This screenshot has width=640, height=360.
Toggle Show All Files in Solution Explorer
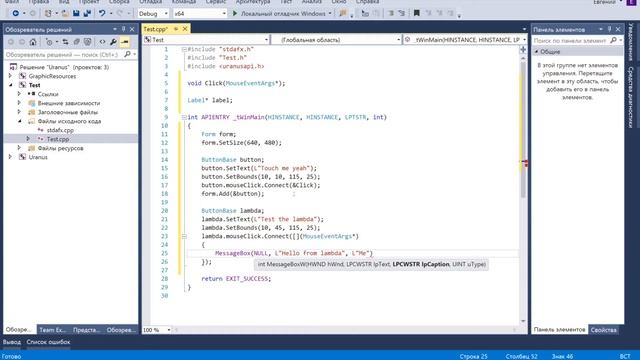click(87, 42)
